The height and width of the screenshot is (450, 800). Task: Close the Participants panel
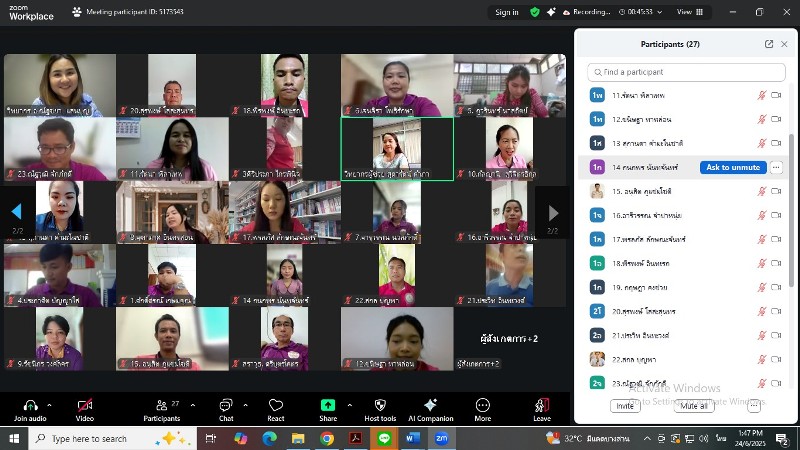784,44
